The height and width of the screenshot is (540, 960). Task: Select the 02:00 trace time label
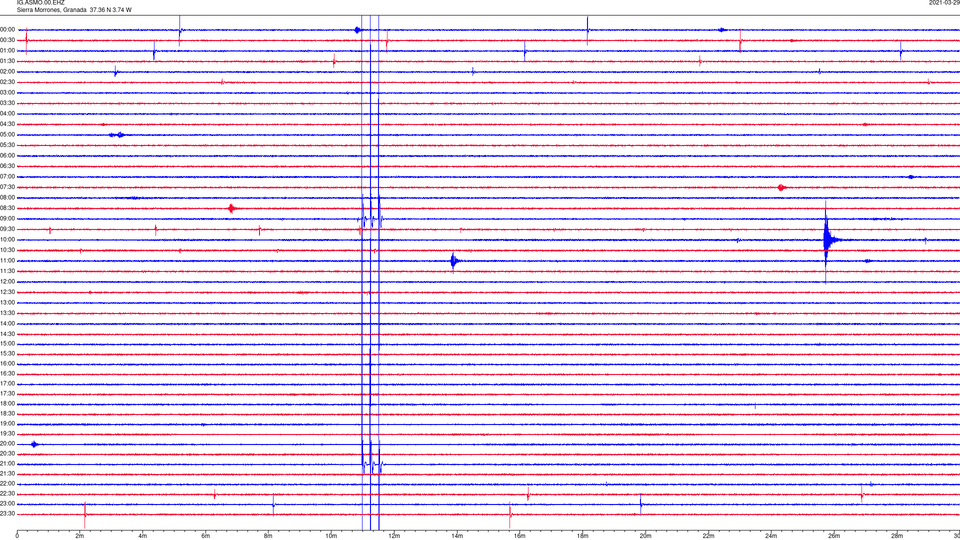pyautogui.click(x=8, y=72)
